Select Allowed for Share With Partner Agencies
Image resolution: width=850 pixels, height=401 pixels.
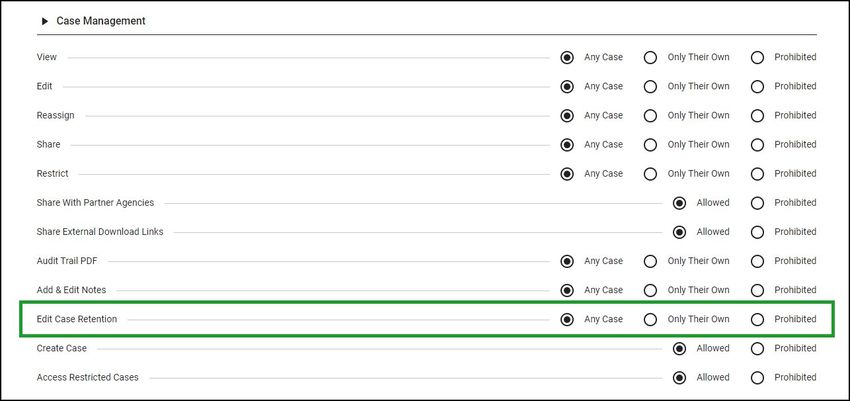pos(679,203)
